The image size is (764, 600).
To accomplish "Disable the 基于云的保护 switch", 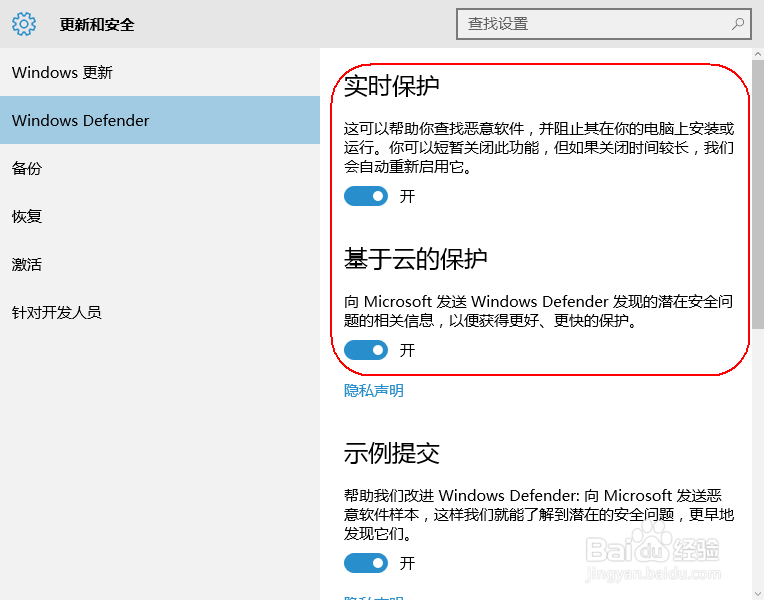I will point(366,350).
